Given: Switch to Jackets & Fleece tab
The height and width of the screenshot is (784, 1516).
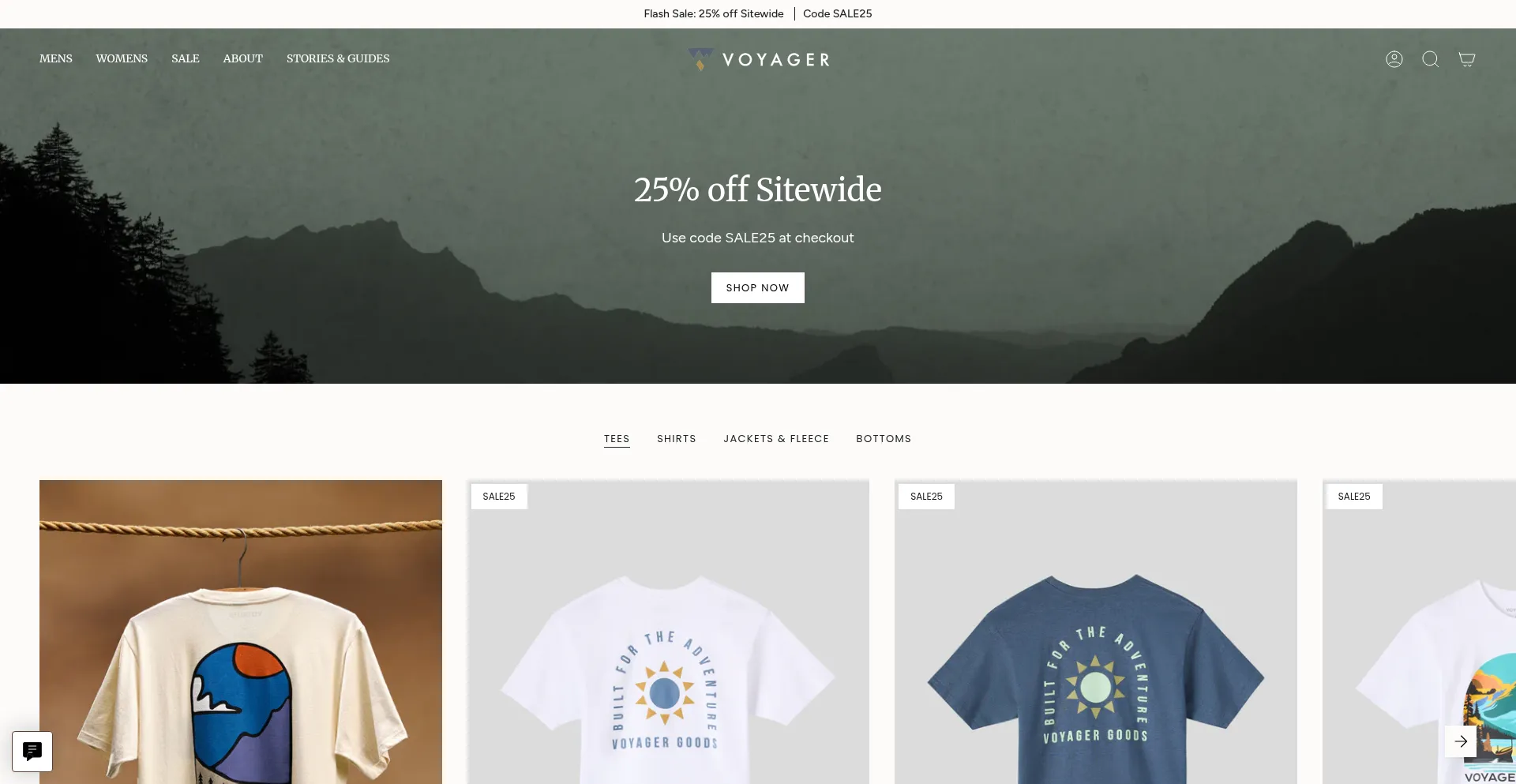Looking at the screenshot, I should coord(776,439).
